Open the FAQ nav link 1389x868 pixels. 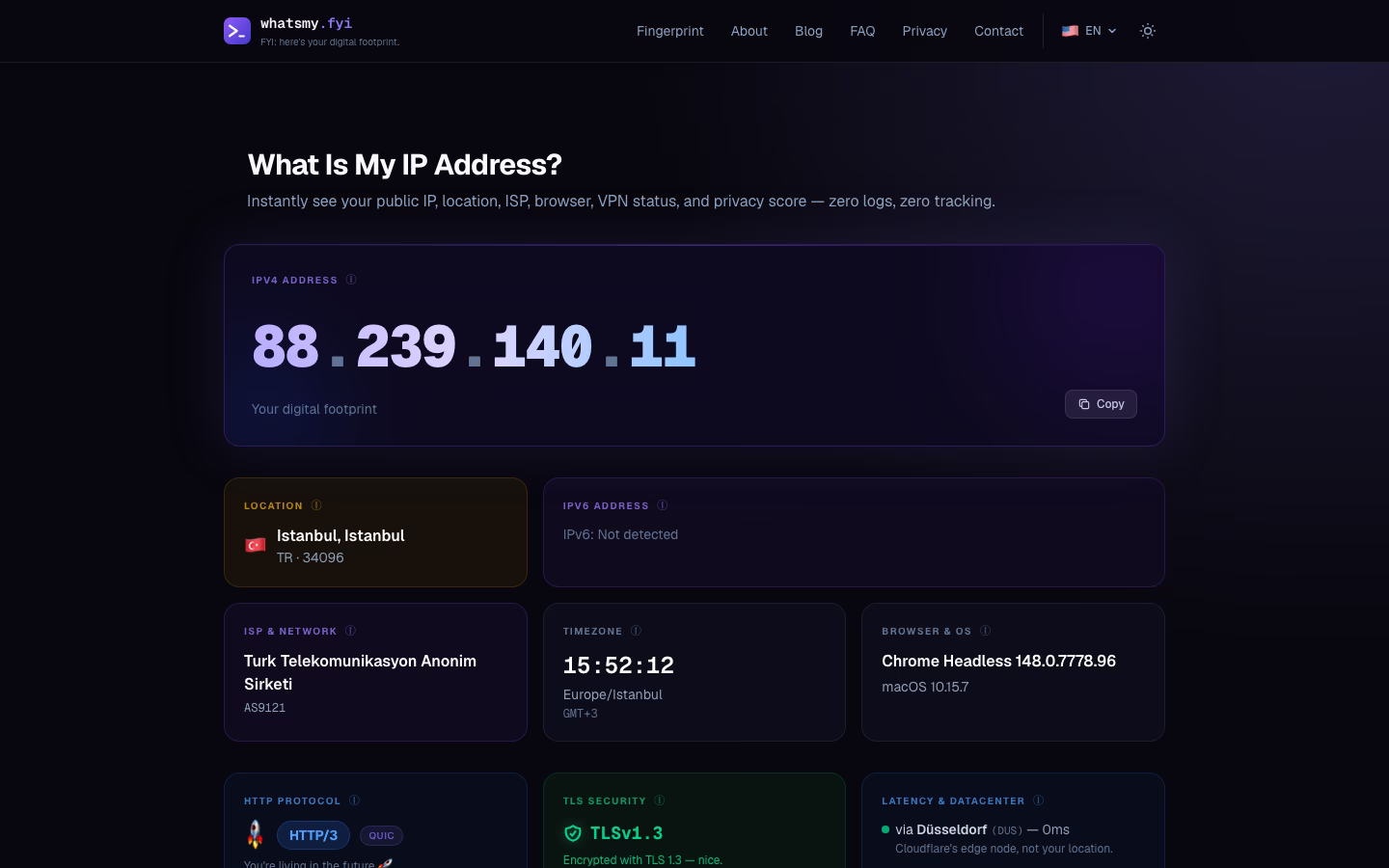(x=862, y=31)
